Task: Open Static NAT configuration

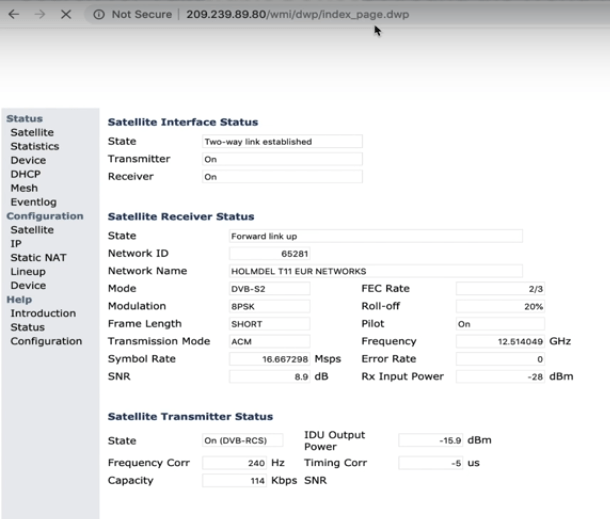Action: coord(38,258)
